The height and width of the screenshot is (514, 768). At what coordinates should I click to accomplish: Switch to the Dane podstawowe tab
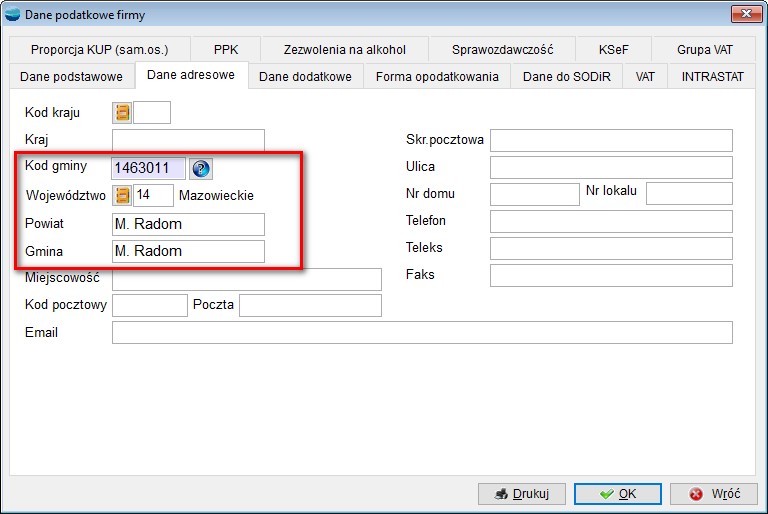coord(72,77)
